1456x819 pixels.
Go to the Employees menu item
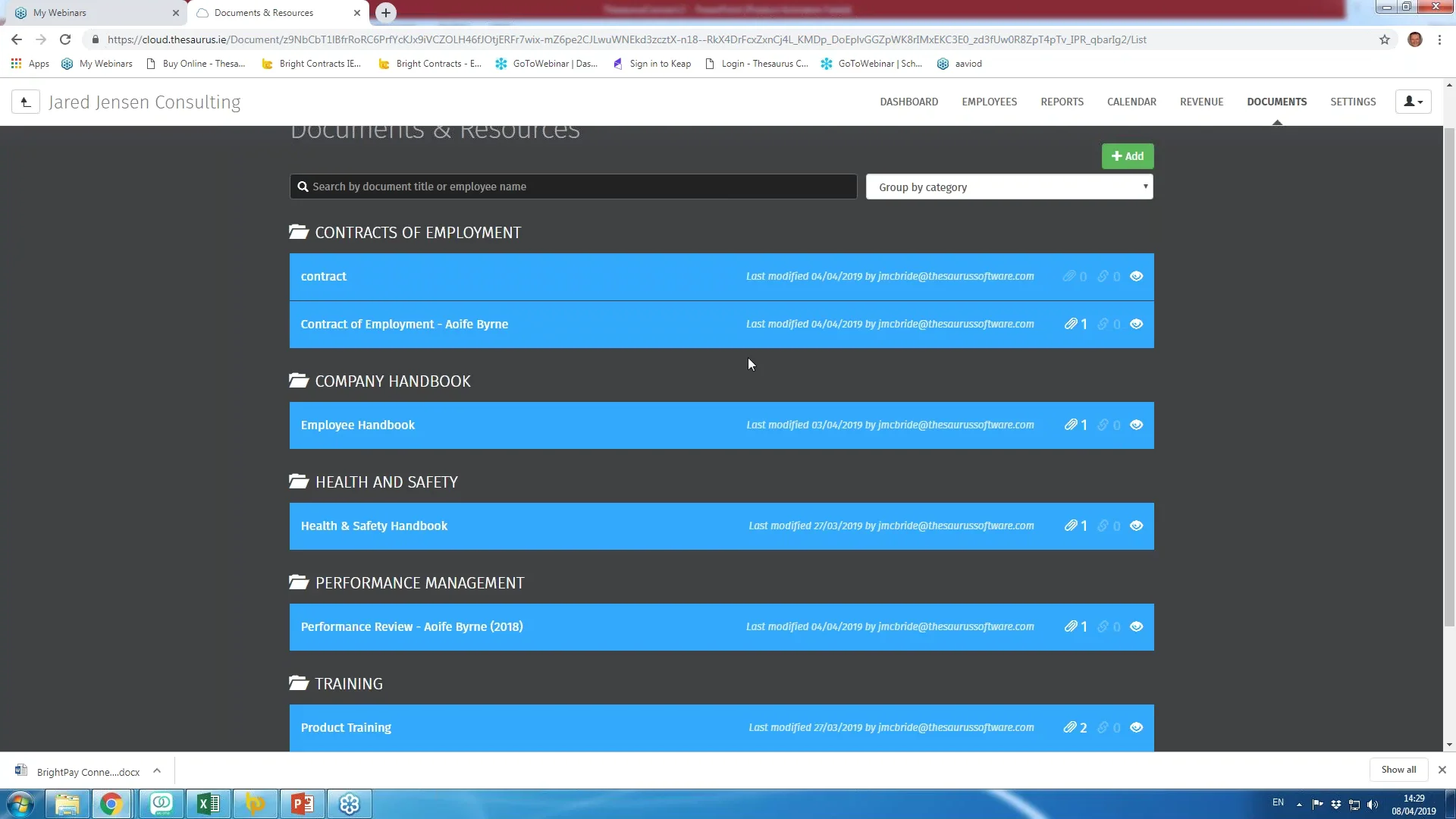click(989, 102)
